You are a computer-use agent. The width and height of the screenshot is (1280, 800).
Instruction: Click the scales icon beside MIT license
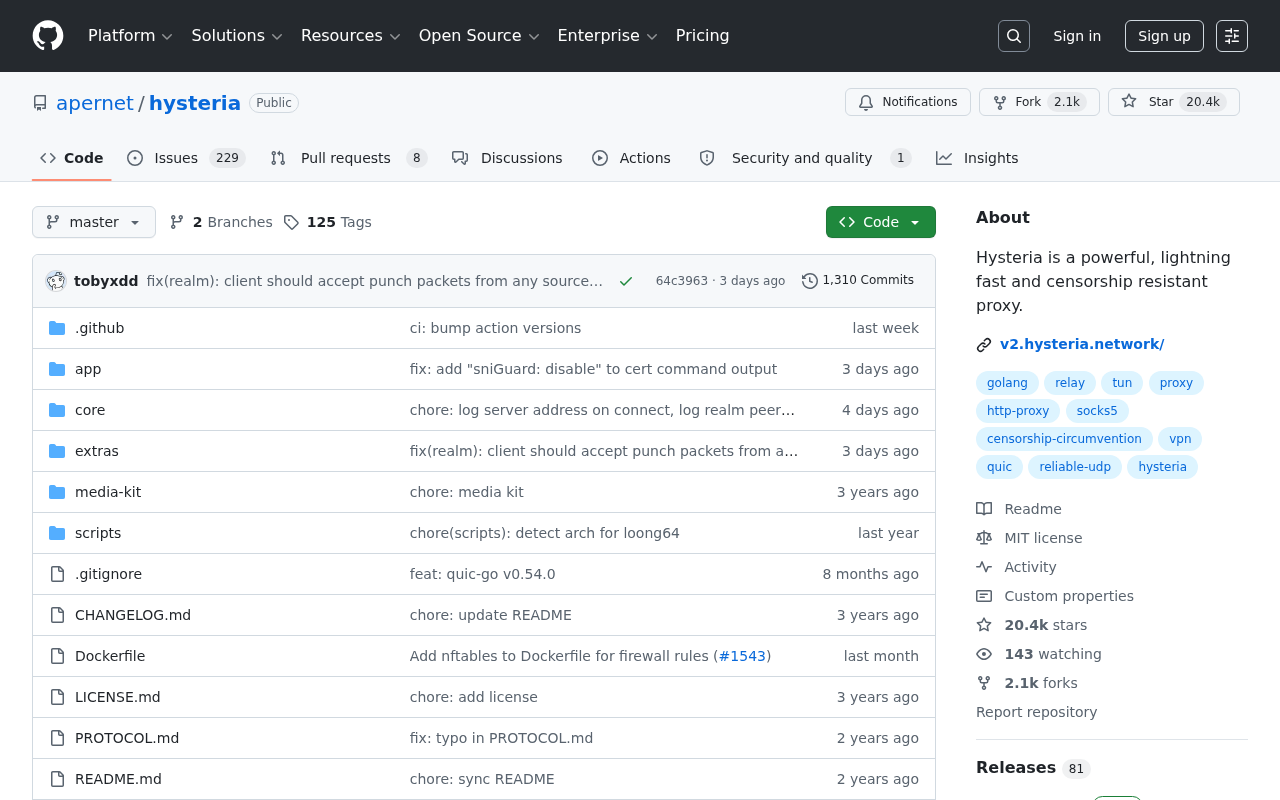pyautogui.click(x=984, y=538)
